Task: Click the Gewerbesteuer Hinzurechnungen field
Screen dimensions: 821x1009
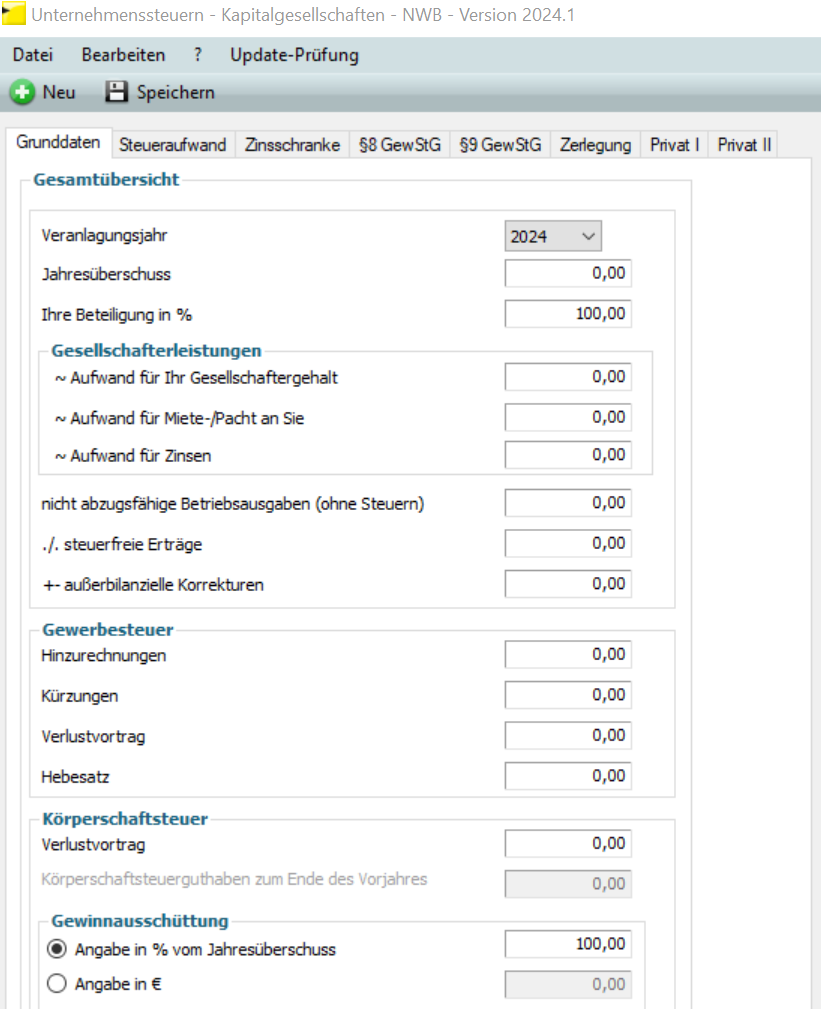Action: click(x=568, y=656)
